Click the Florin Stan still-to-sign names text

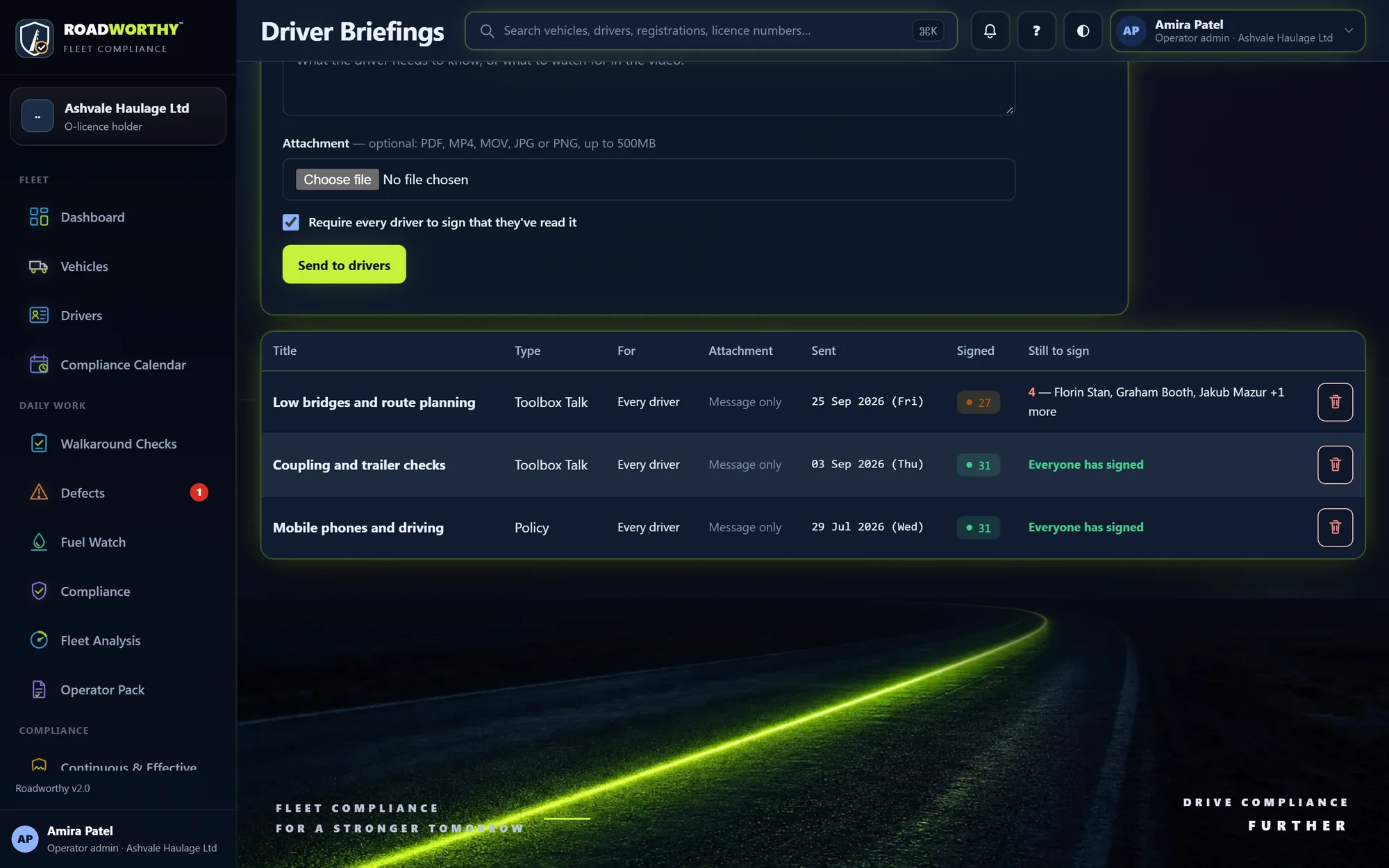[x=1156, y=401]
